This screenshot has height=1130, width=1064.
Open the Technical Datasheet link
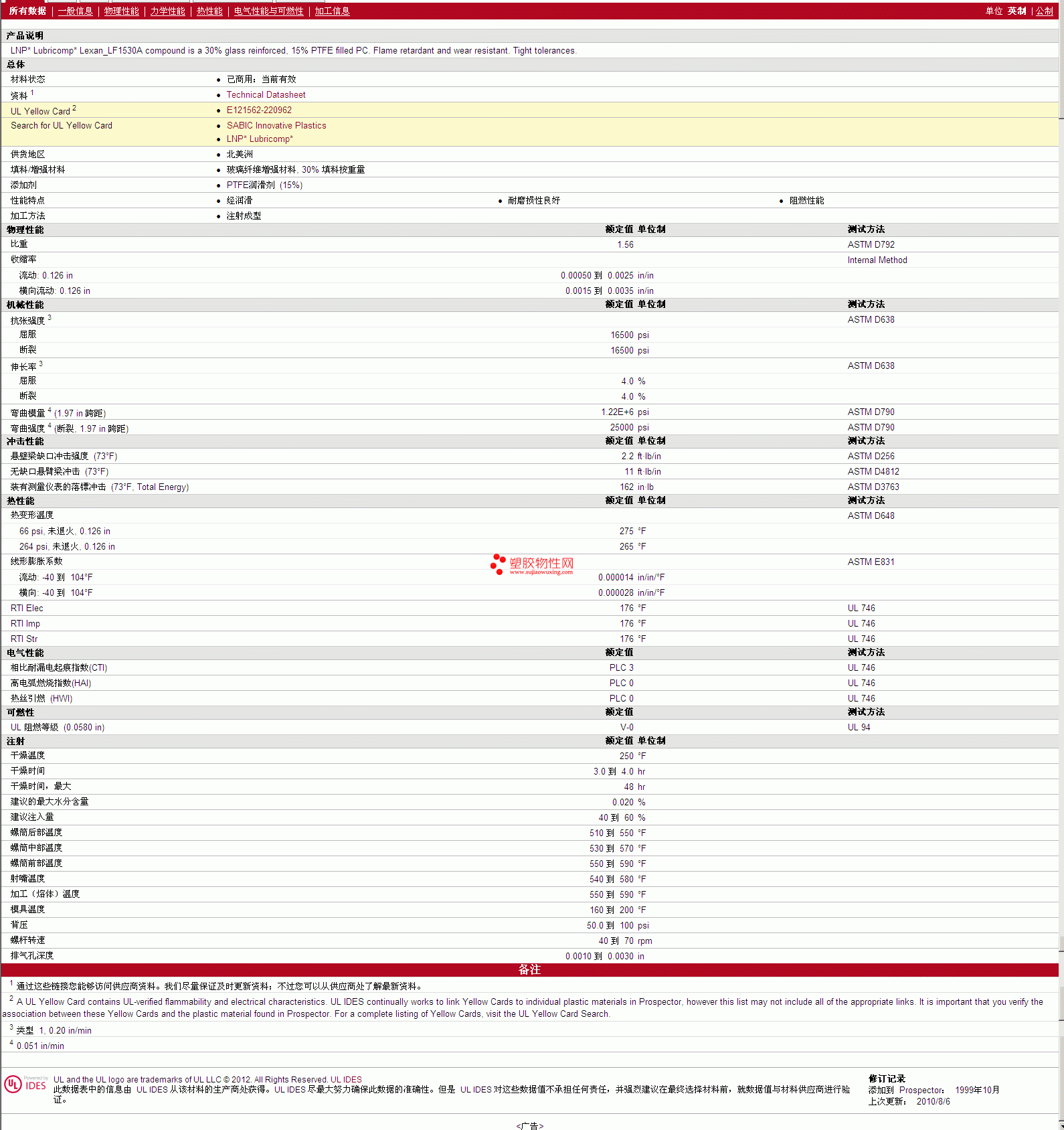266,95
